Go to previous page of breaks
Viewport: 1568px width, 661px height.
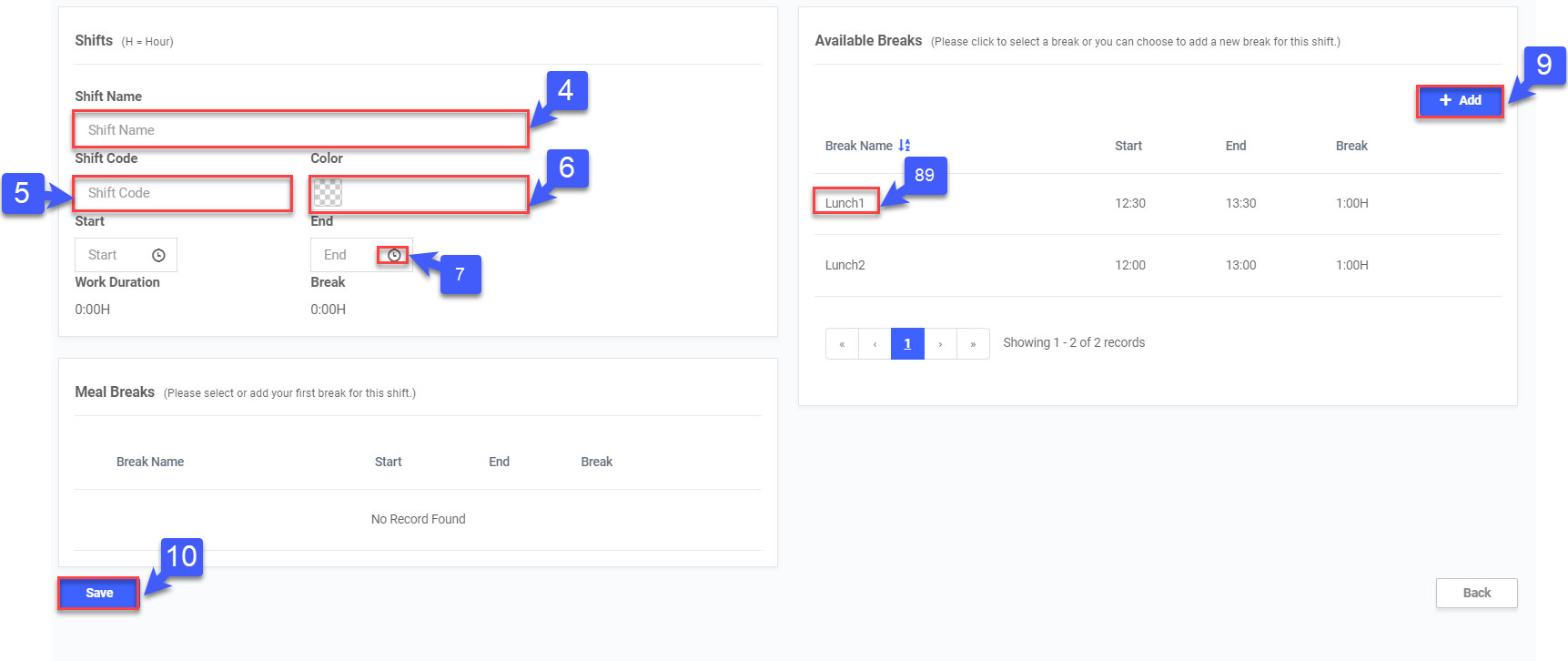pyautogui.click(x=875, y=344)
